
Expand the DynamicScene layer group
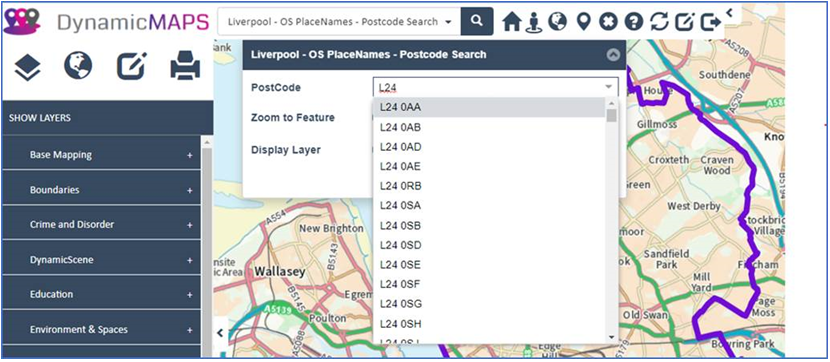pos(101,260)
